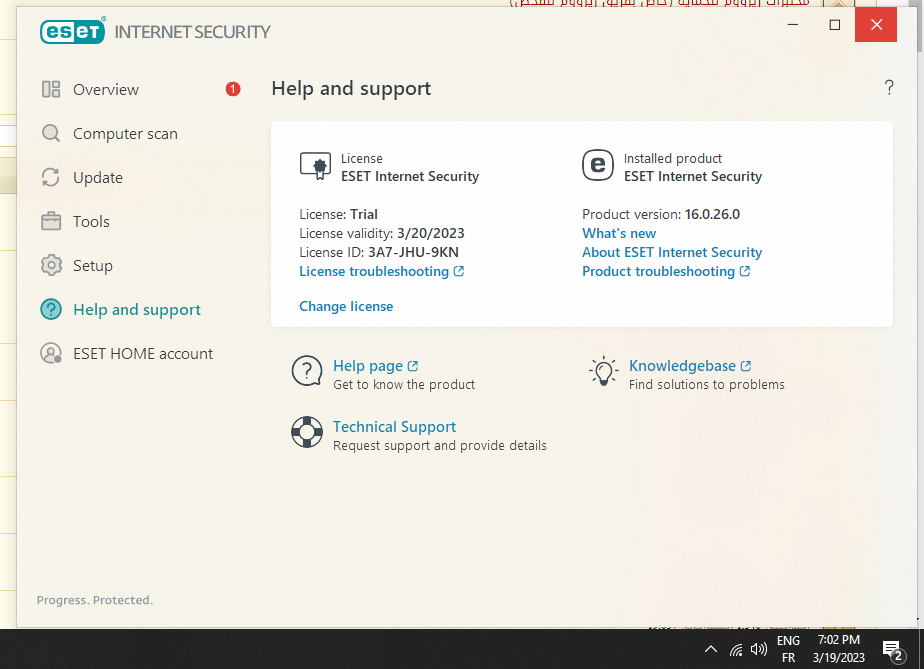Click the License certificate icon

315,166
